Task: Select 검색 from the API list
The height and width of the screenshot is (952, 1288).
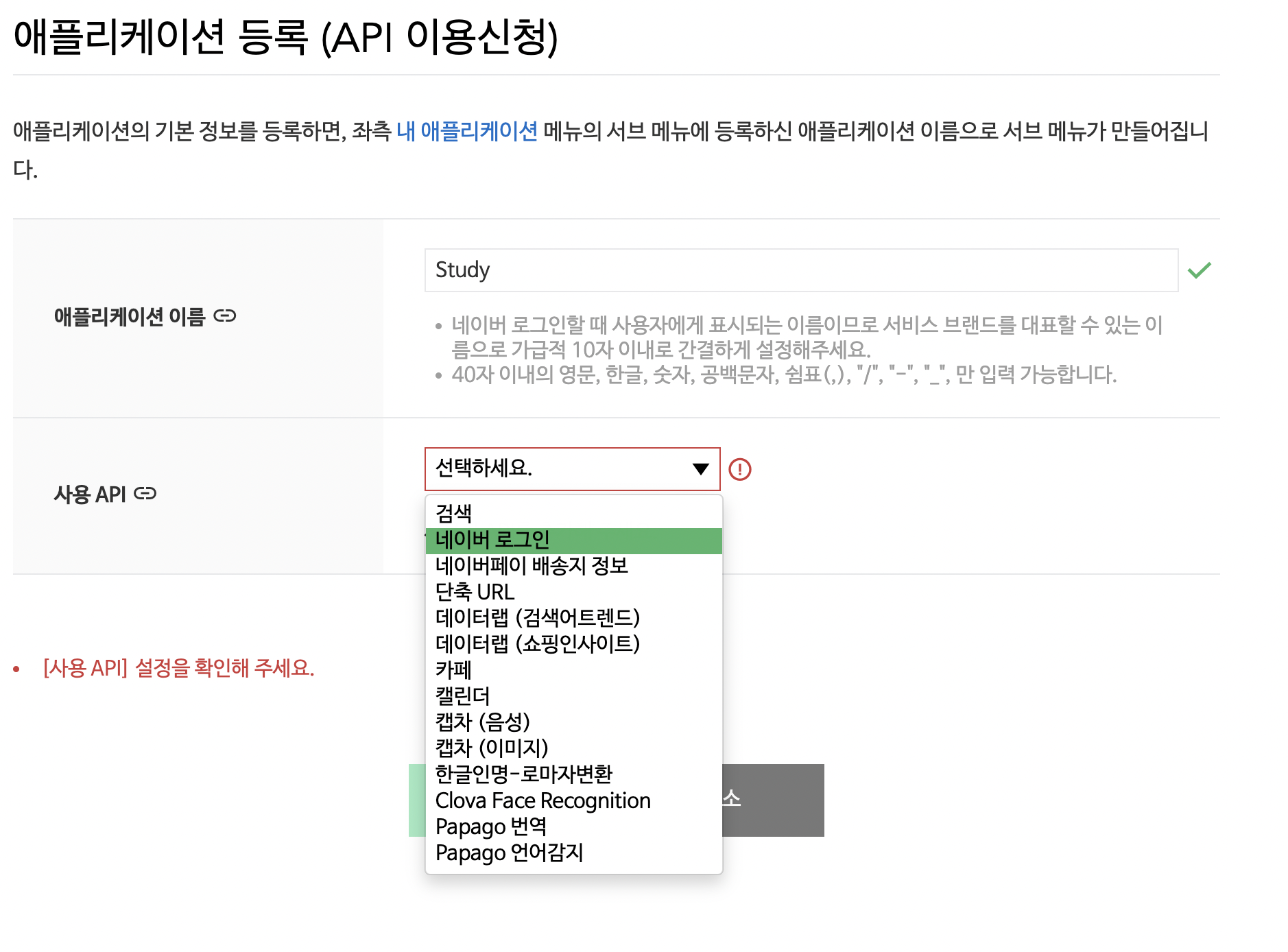Action: click(573, 514)
